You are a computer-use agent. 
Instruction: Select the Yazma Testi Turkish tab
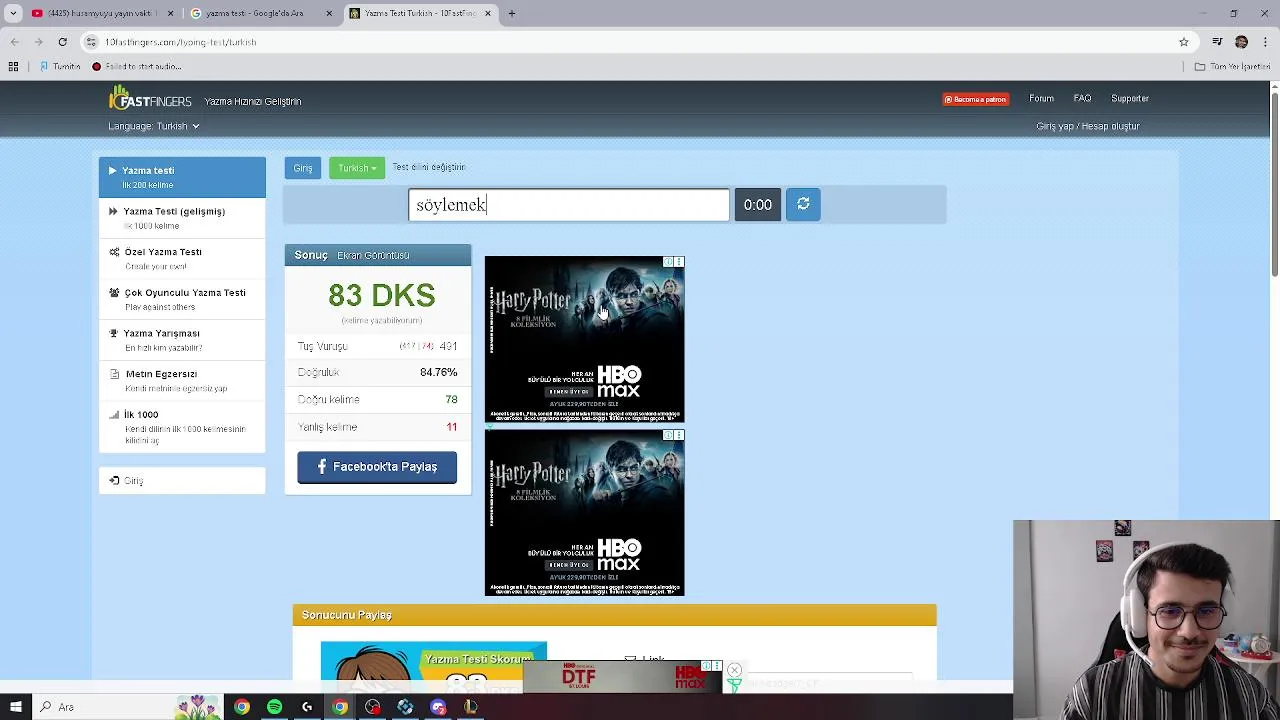pyautogui.click(x=421, y=13)
